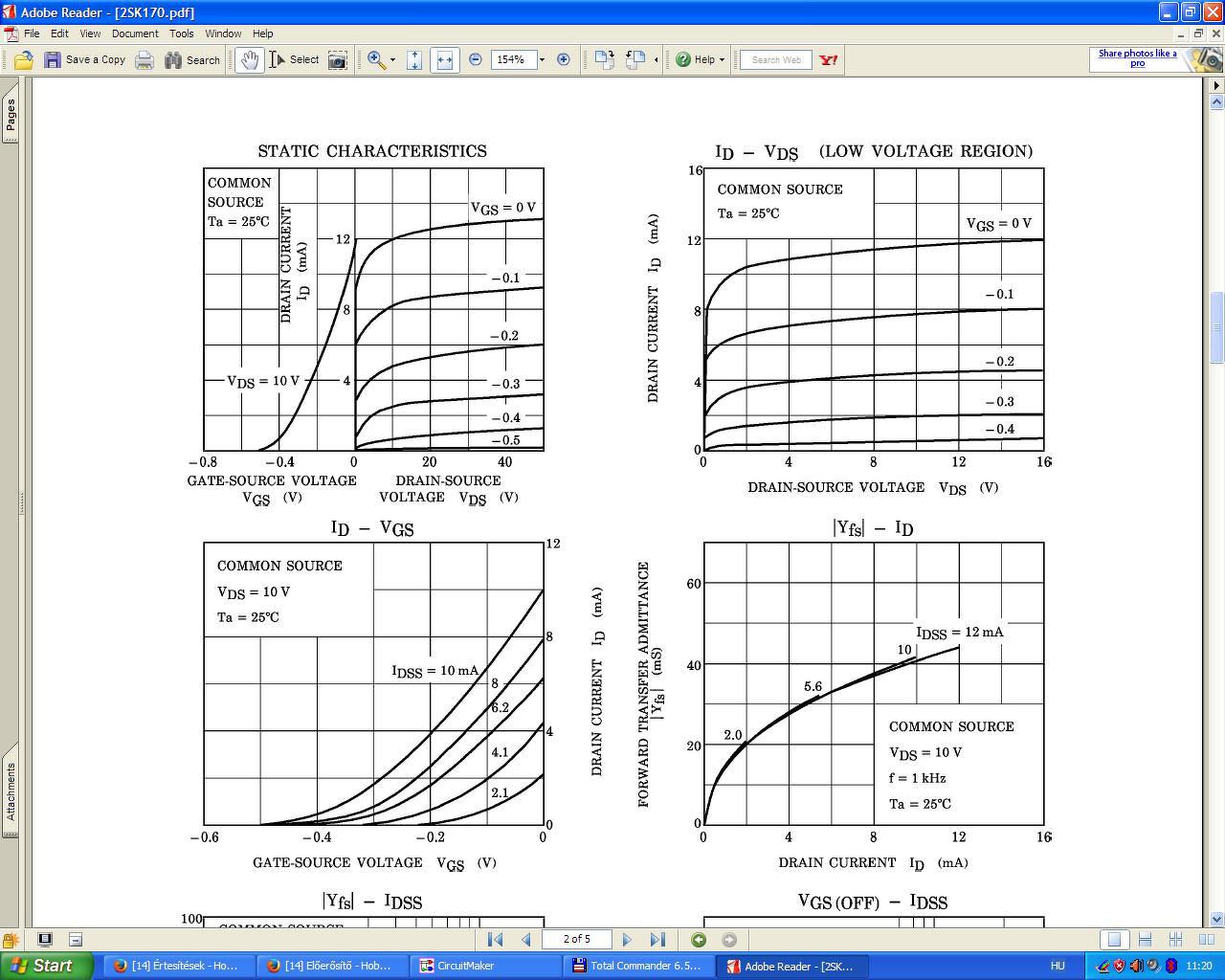Switch to CircuitMaker in the taskbar
The height and width of the screenshot is (980, 1225).
click(485, 966)
